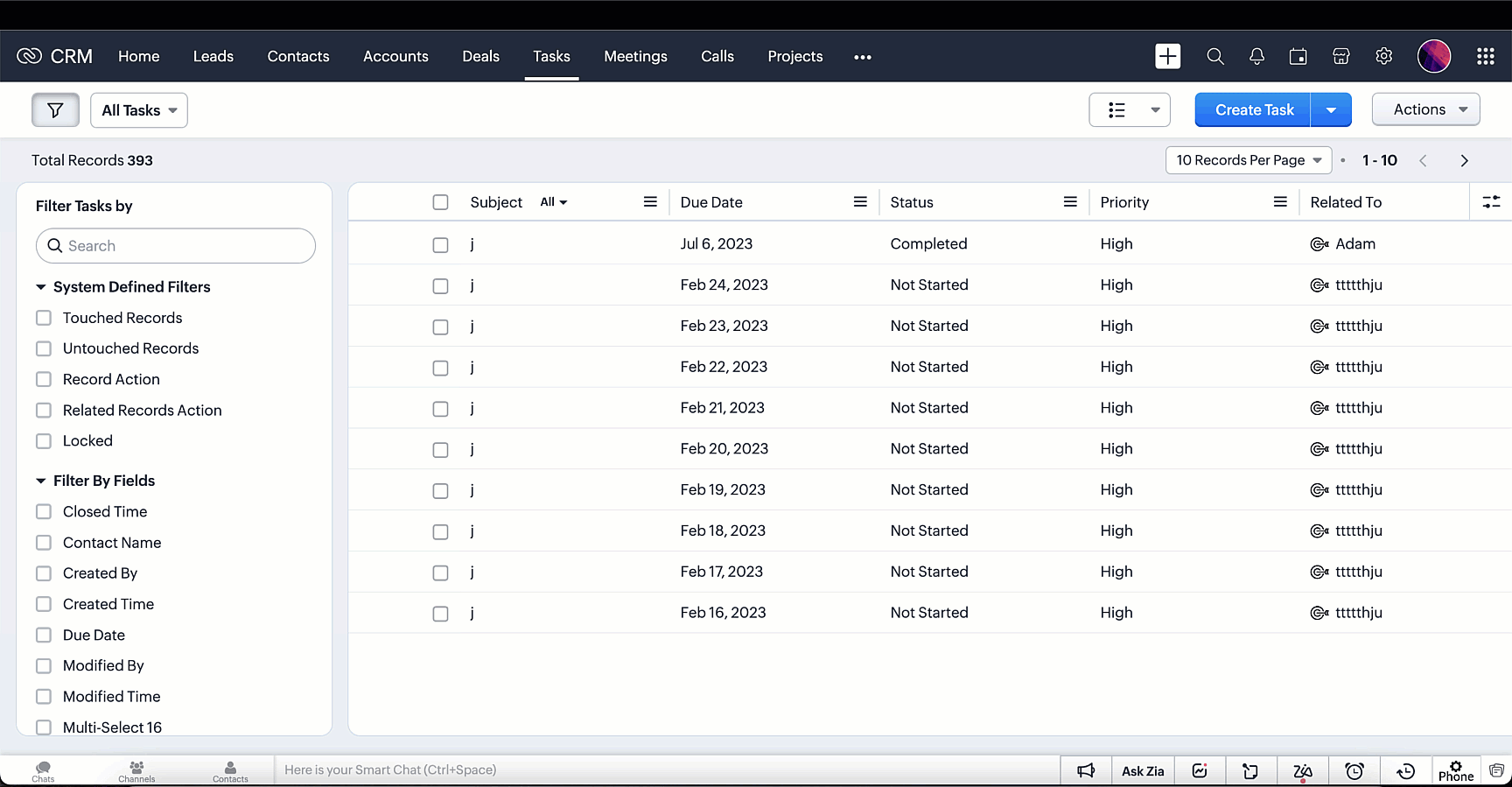The height and width of the screenshot is (787, 1512).
Task: Click the filter Search input field
Action: [176, 246]
